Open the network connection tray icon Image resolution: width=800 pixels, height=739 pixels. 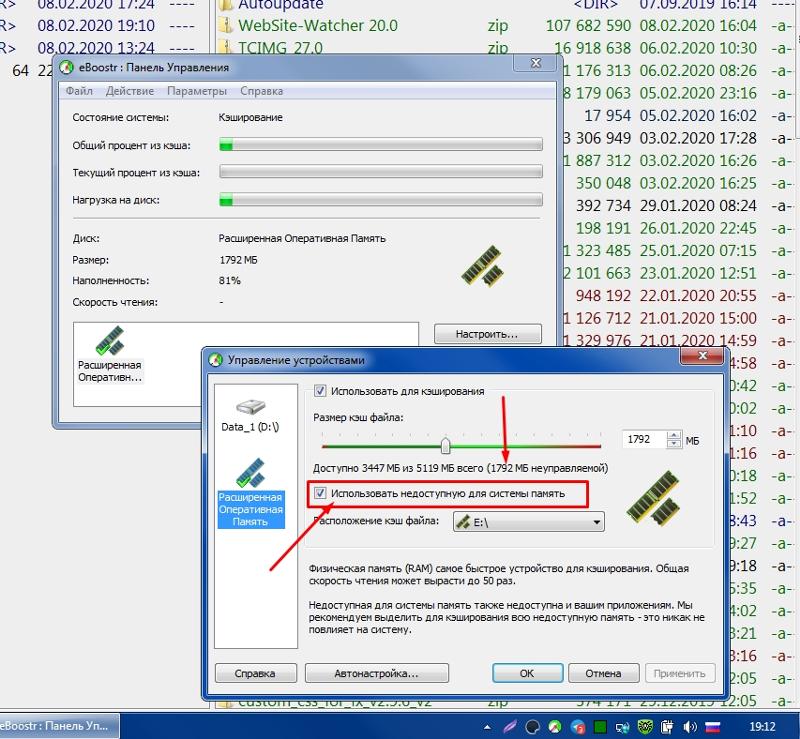pos(623,726)
